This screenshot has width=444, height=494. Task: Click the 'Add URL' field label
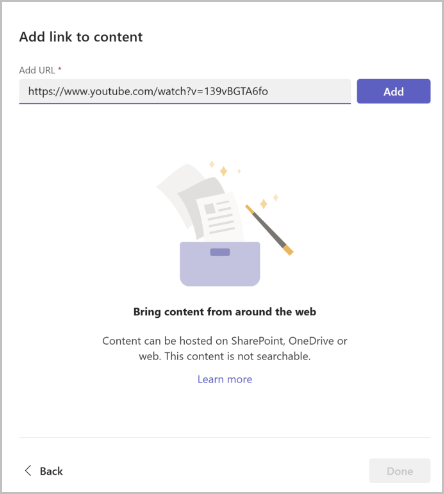point(37,70)
